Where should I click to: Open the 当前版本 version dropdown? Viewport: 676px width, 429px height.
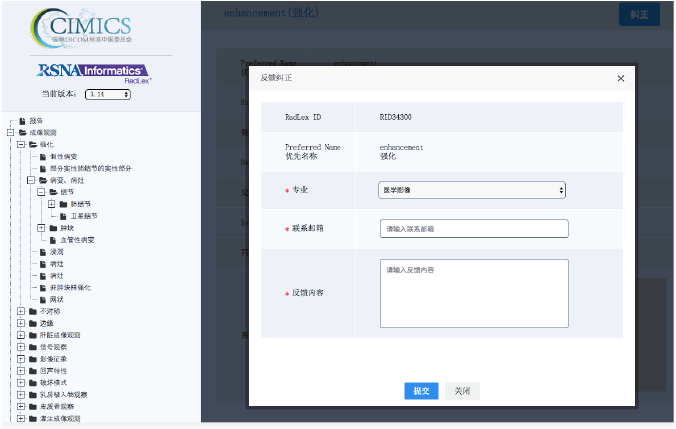coord(108,94)
